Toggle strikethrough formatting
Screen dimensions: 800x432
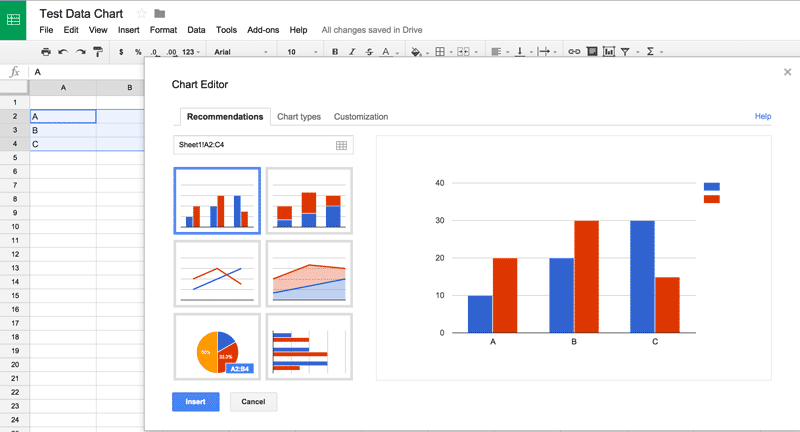(369, 52)
